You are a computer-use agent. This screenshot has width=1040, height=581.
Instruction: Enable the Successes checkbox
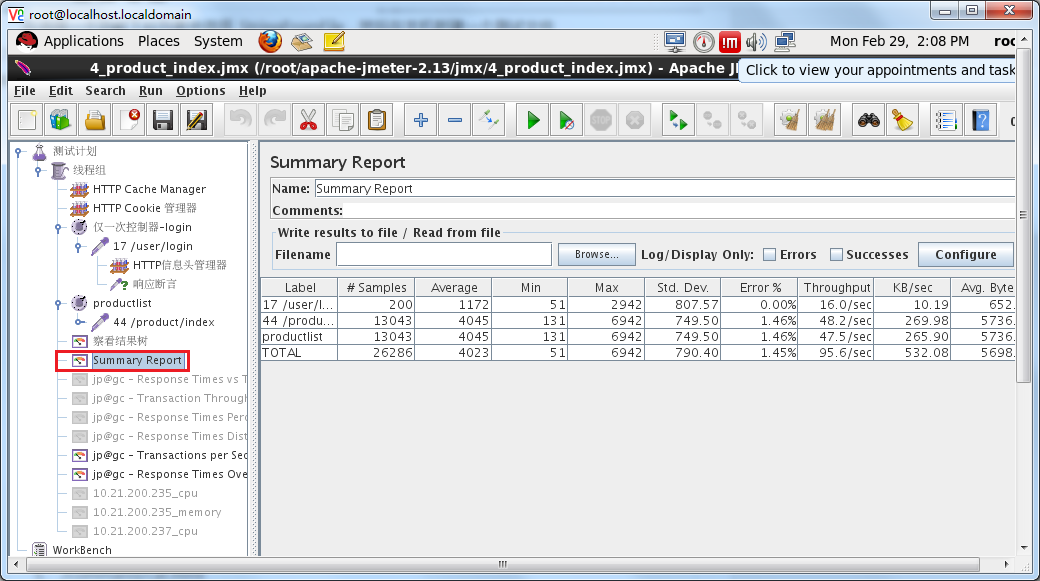836,254
